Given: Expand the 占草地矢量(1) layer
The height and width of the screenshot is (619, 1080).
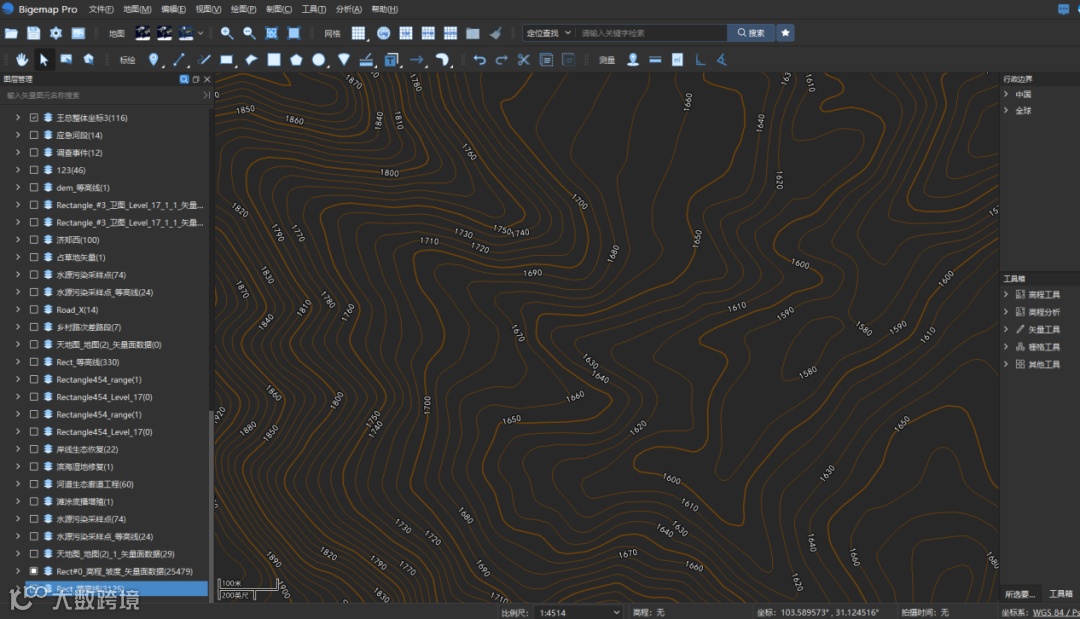Looking at the screenshot, I should 18,257.
